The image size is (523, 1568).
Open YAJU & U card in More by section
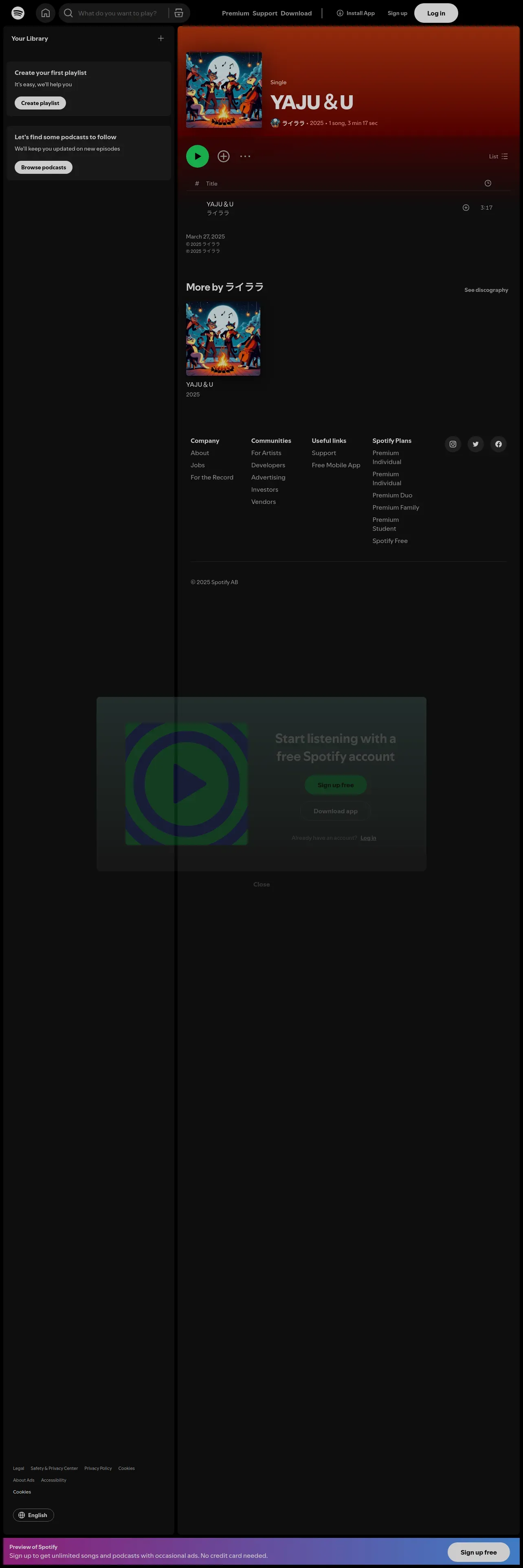click(x=223, y=349)
